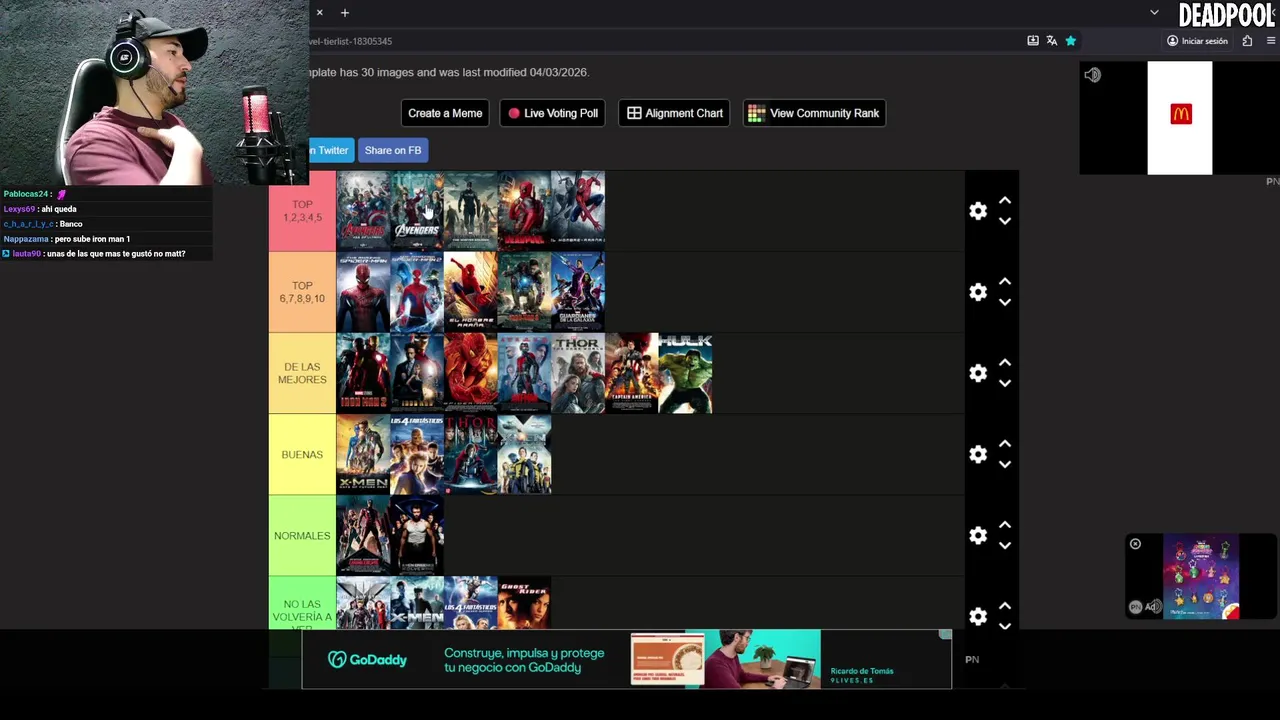Viewport: 1280px width, 720px height.
Task: Open the Alignment Chart
Action: 674,113
